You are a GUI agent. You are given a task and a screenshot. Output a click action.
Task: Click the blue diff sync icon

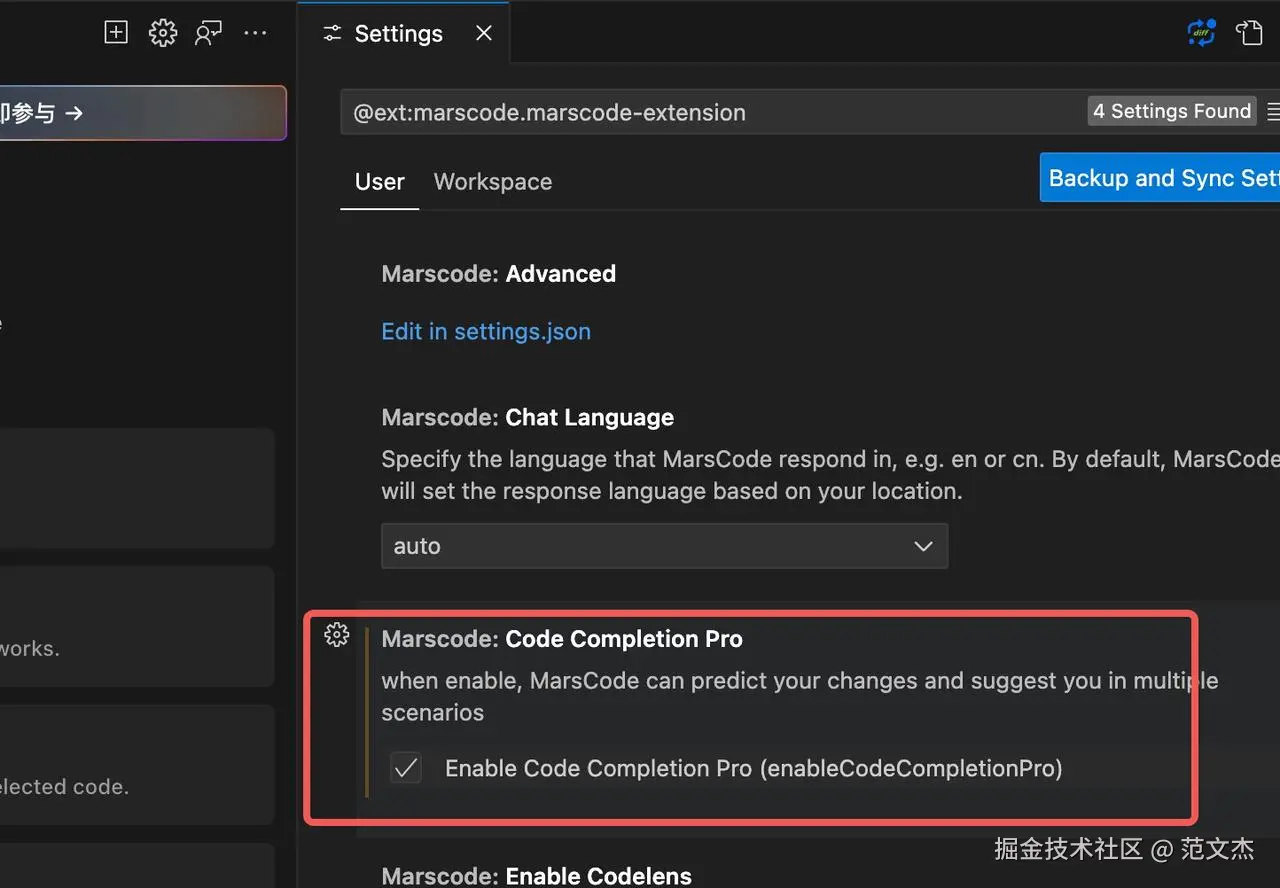click(1201, 33)
